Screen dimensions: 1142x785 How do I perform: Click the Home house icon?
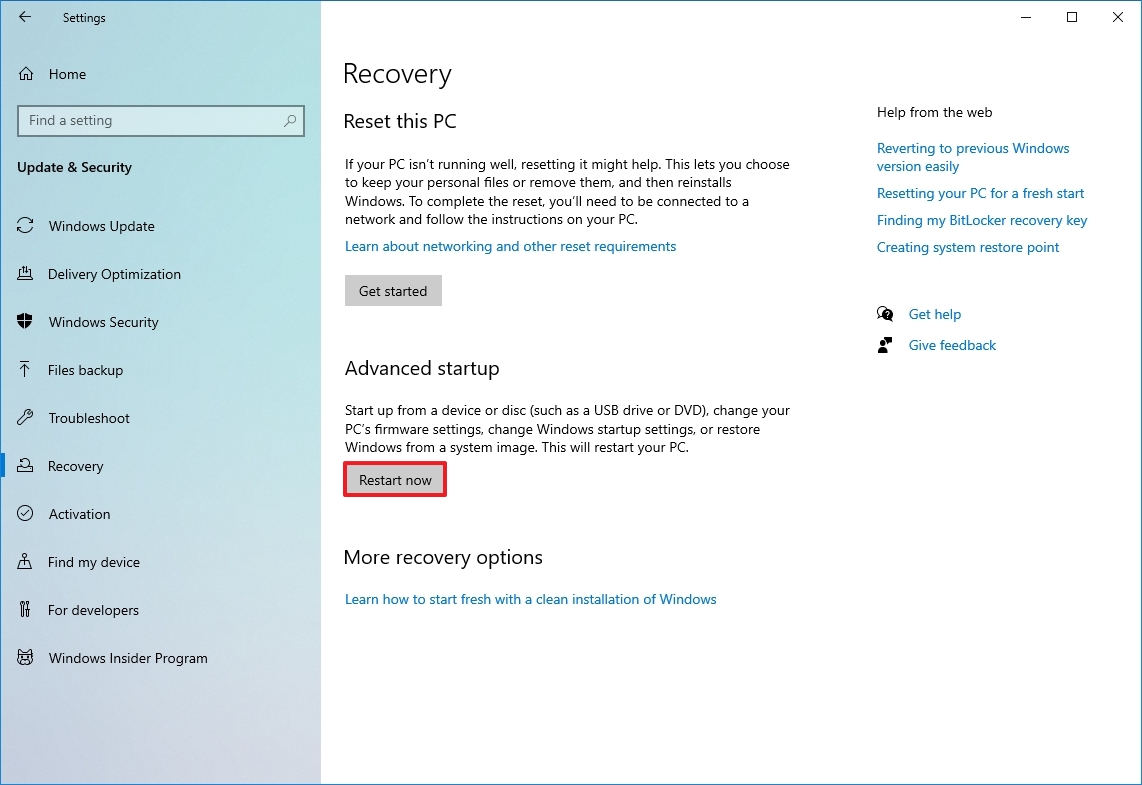(x=26, y=74)
